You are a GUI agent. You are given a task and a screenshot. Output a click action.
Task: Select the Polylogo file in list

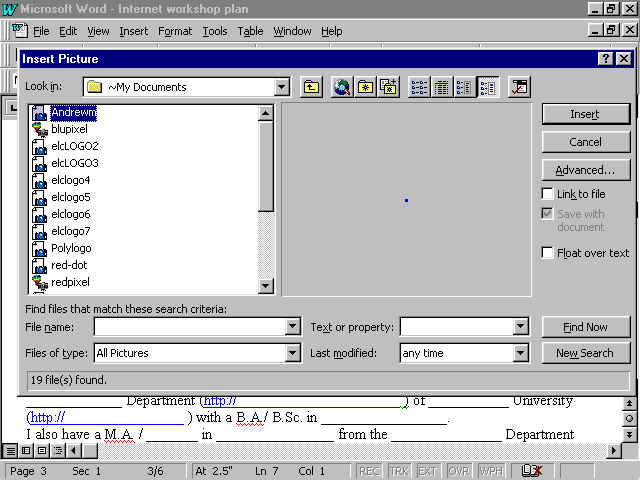point(70,248)
